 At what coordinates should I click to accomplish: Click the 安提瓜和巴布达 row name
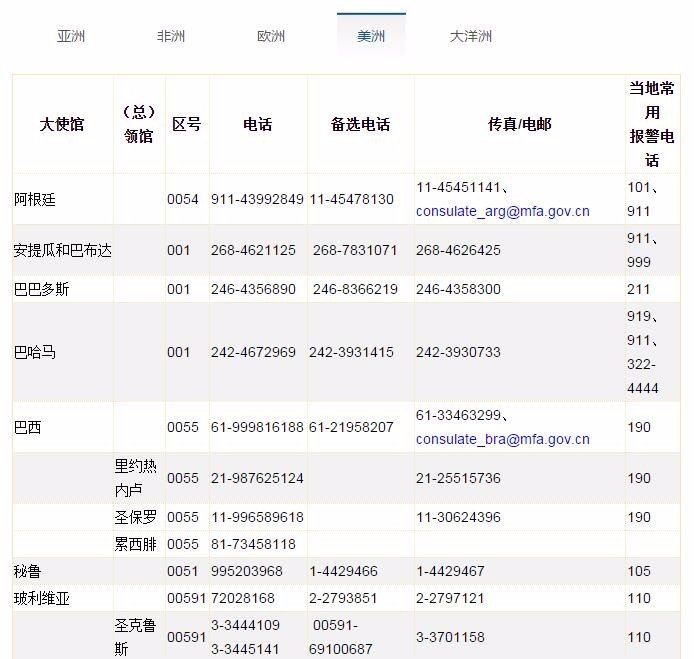coord(62,250)
